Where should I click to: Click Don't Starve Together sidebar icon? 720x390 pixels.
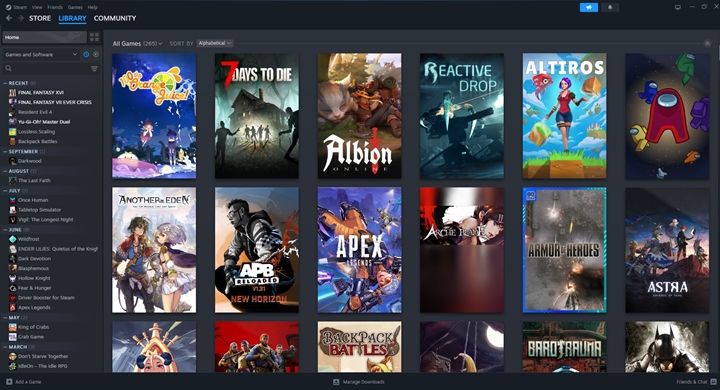(x=12, y=356)
